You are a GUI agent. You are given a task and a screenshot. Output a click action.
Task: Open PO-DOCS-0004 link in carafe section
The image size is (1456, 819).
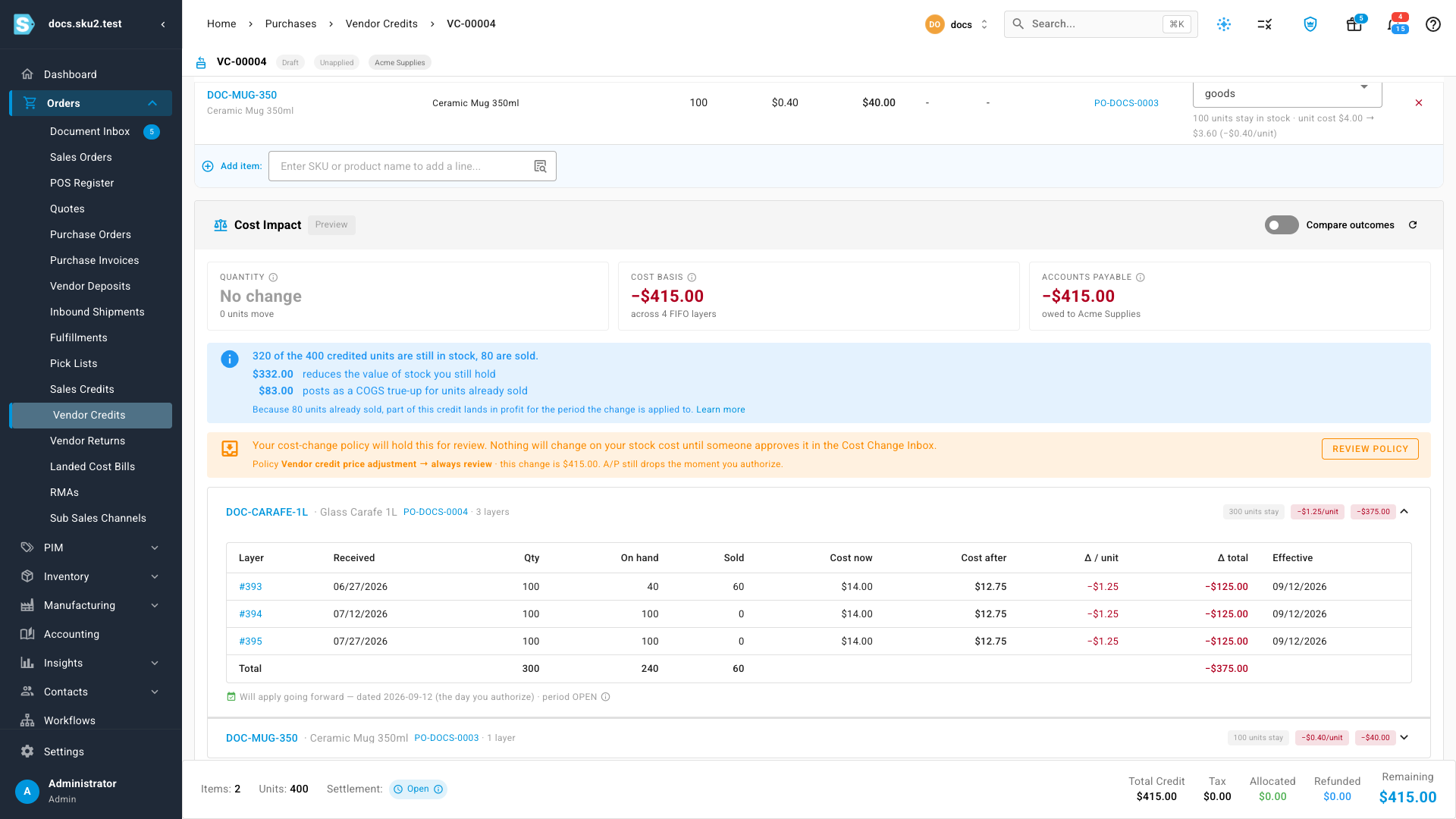point(435,512)
